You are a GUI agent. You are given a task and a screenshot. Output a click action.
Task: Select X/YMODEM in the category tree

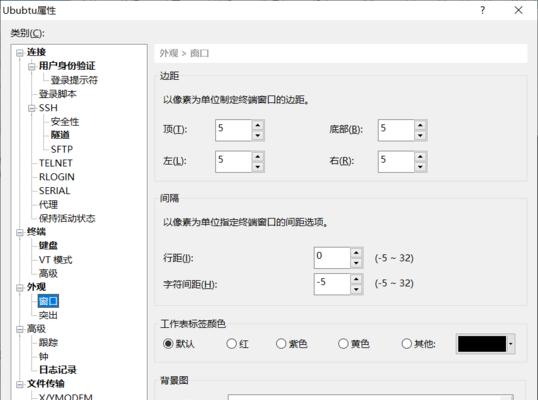[66, 397]
